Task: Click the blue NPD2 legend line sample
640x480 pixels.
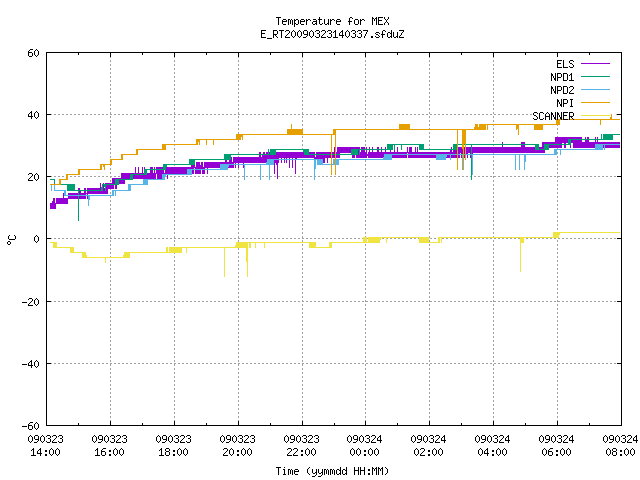Action: pyautogui.click(x=596, y=90)
